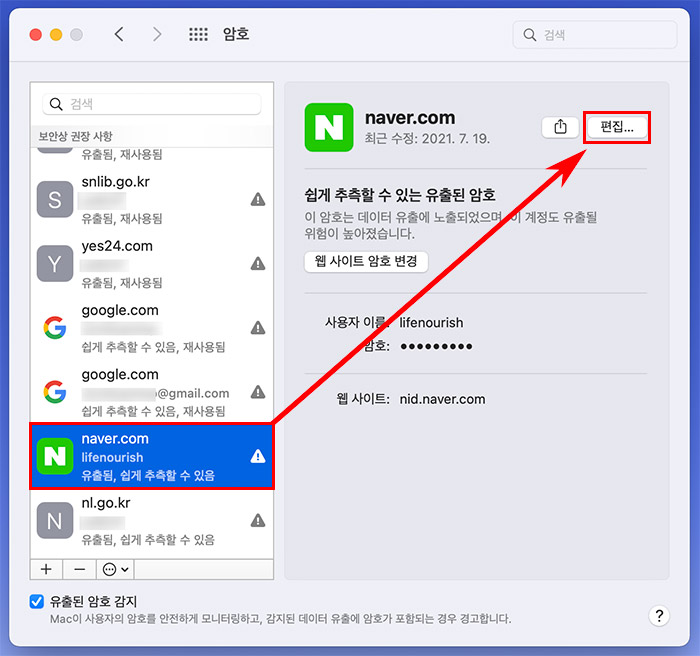Viewport: 700px width, 656px height.
Task: Remove selected password with minus button
Action: (79, 569)
